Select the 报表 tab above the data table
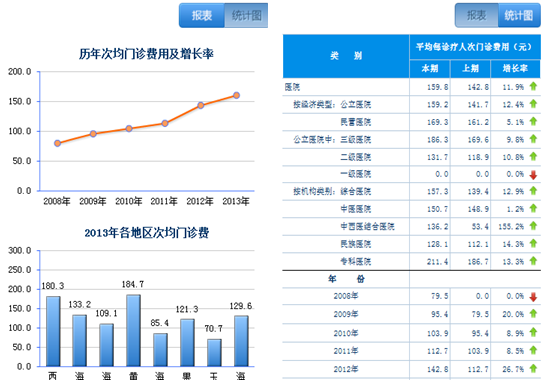 [x=477, y=15]
